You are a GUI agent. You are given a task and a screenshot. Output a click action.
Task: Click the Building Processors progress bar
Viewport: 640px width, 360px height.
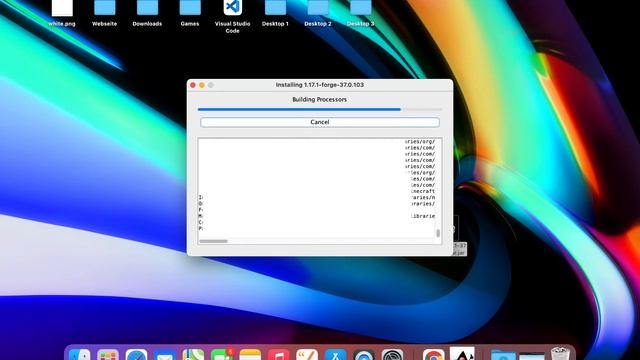[x=320, y=109]
